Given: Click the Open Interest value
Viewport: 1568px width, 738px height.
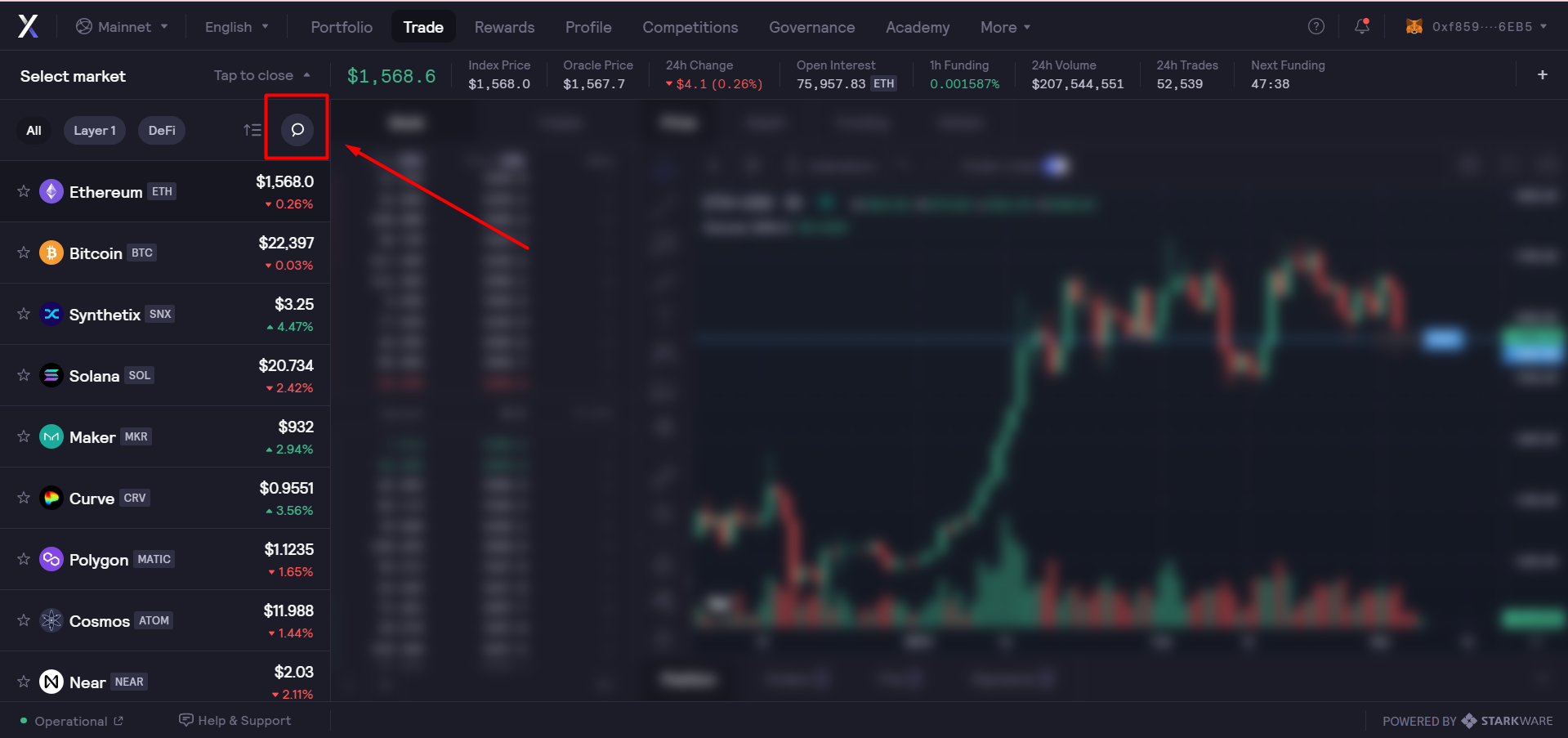Looking at the screenshot, I should pyautogui.click(x=847, y=83).
